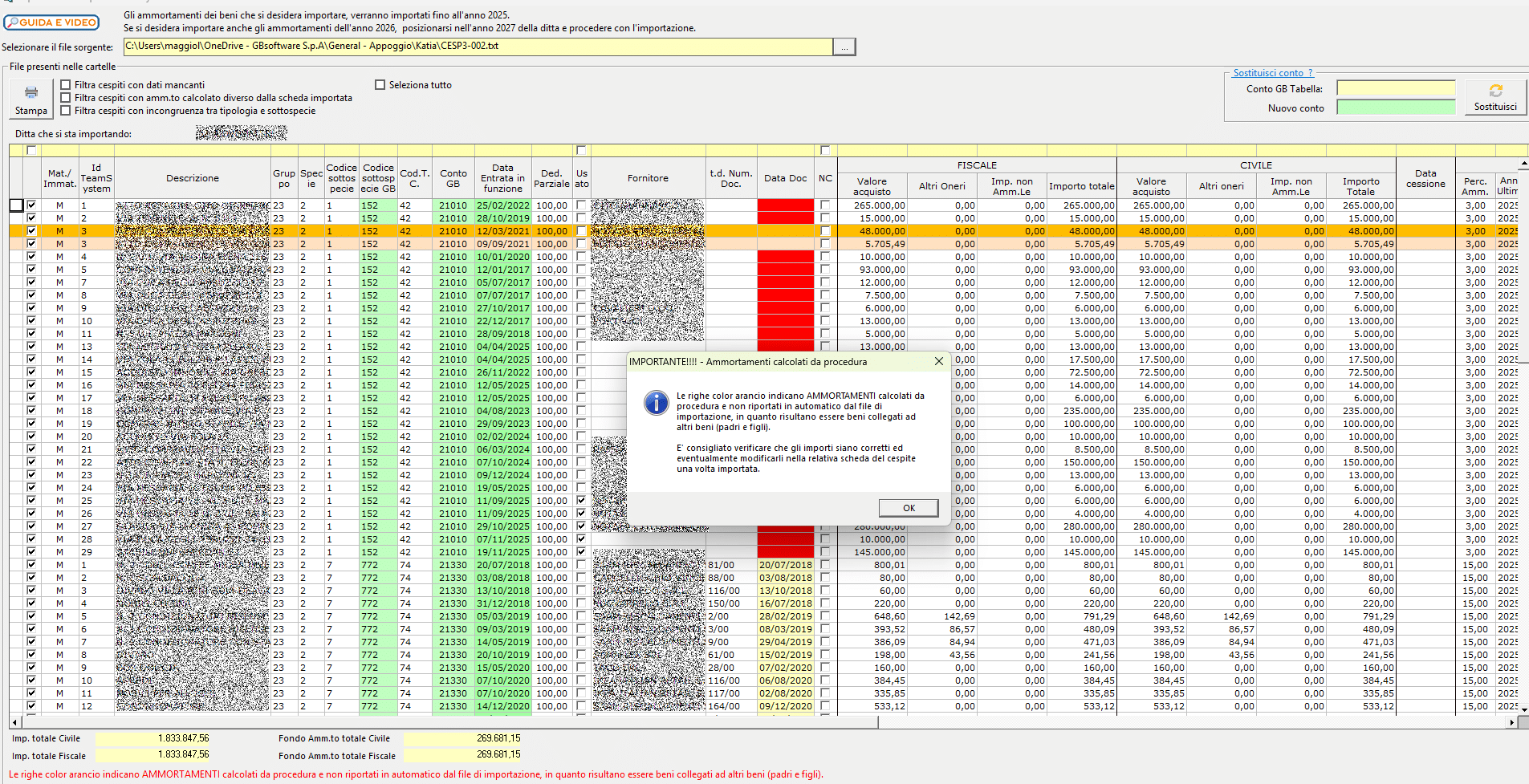Image resolution: width=1529 pixels, height=784 pixels.
Task: Click the 'Descrizione' column header
Action: (193, 178)
